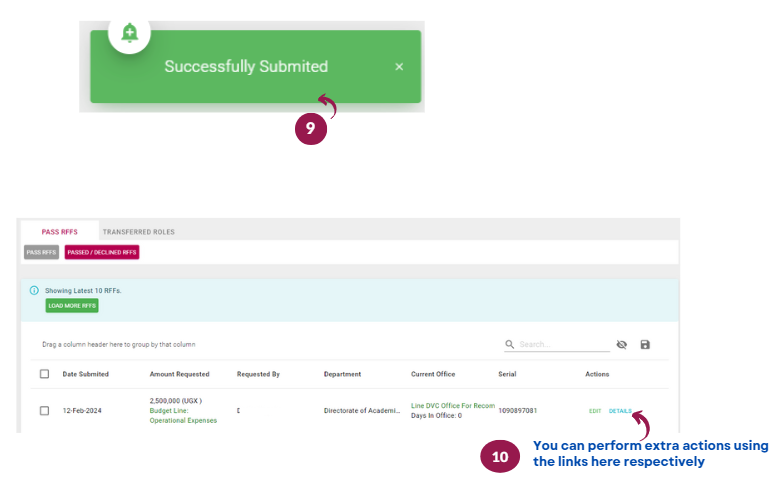Image resolution: width=772 pixels, height=482 pixels.
Task: Open the TRANSFERRED ROLES tab
Action: coord(139,232)
